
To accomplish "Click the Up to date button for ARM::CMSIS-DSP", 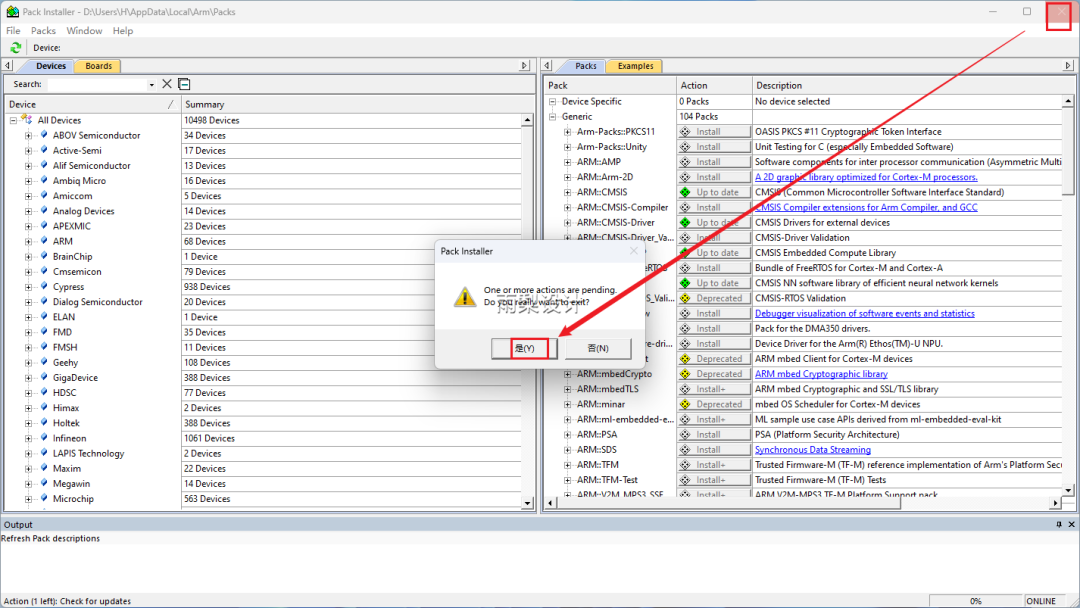I will tap(713, 252).
